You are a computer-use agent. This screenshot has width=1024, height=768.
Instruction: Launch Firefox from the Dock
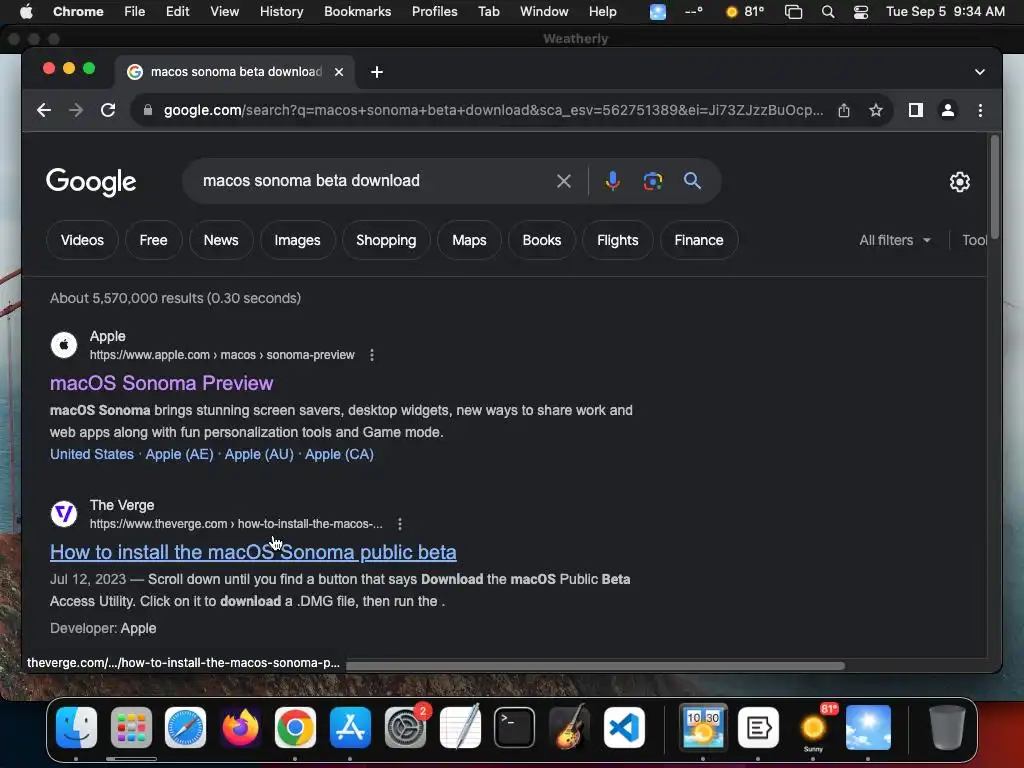240,727
